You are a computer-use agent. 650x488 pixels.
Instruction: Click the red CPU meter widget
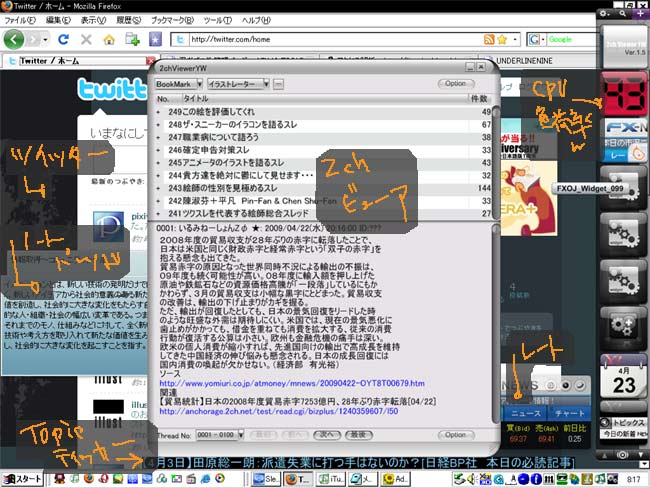(624, 93)
